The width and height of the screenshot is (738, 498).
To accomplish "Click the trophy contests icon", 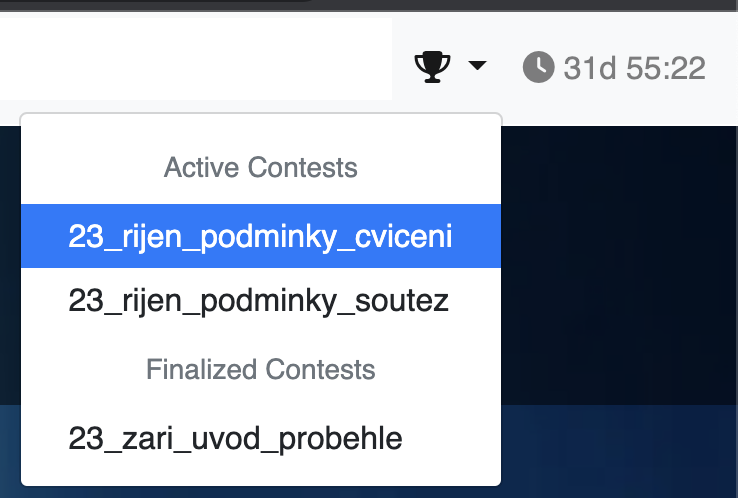I will point(432,67).
